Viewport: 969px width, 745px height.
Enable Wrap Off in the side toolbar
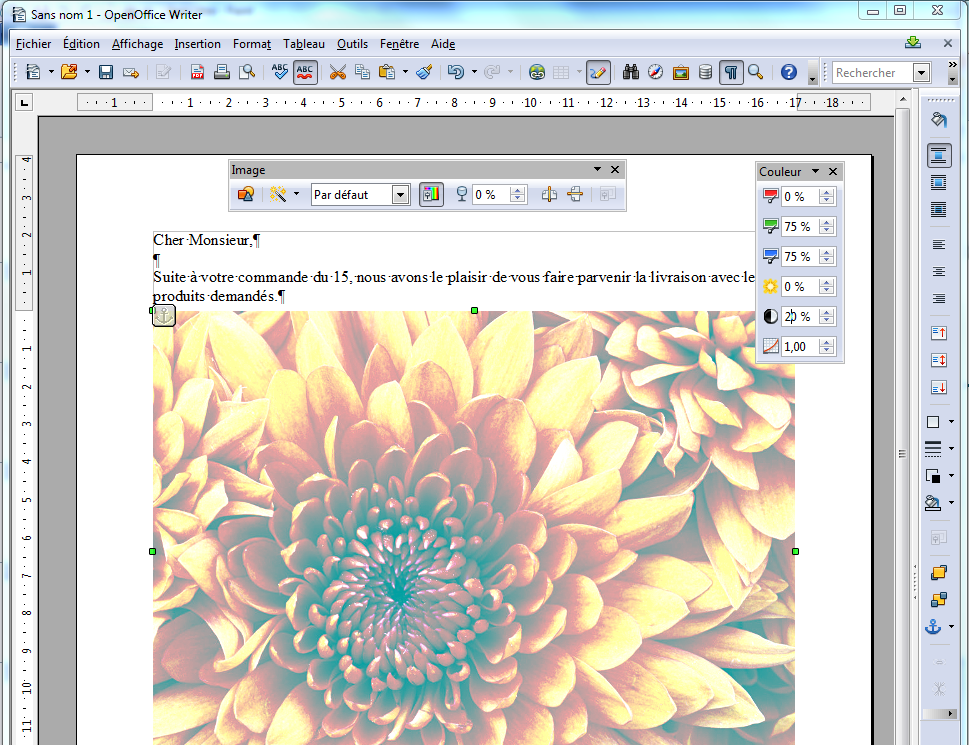[939, 155]
